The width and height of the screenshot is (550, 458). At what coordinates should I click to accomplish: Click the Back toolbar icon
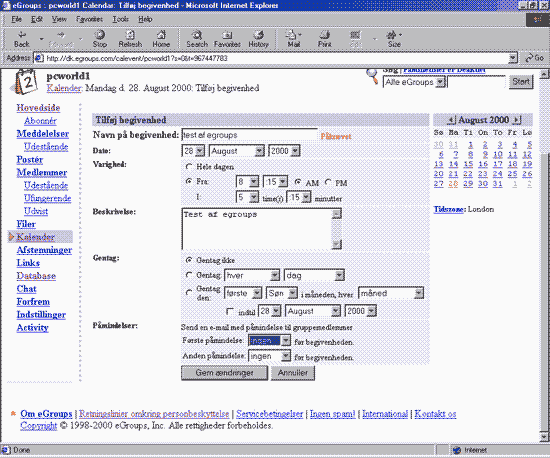click(x=22, y=39)
